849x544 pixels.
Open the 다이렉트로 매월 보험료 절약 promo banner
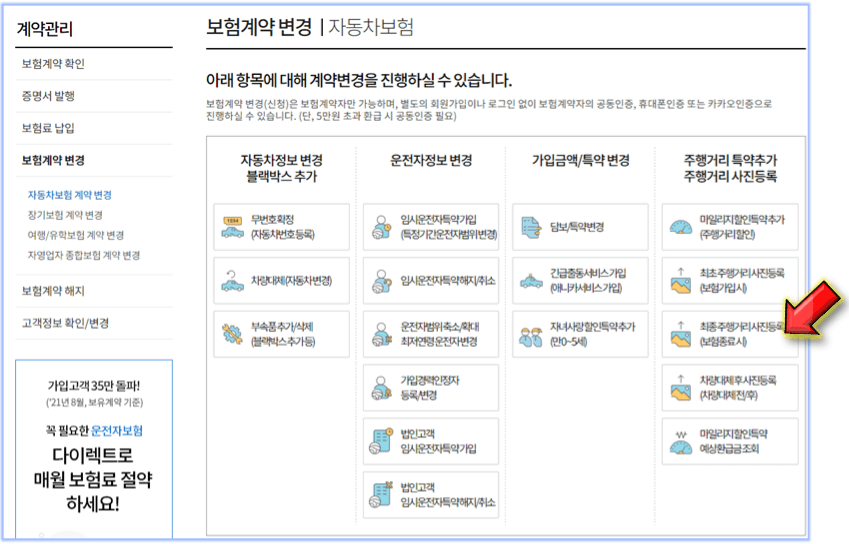[94, 479]
